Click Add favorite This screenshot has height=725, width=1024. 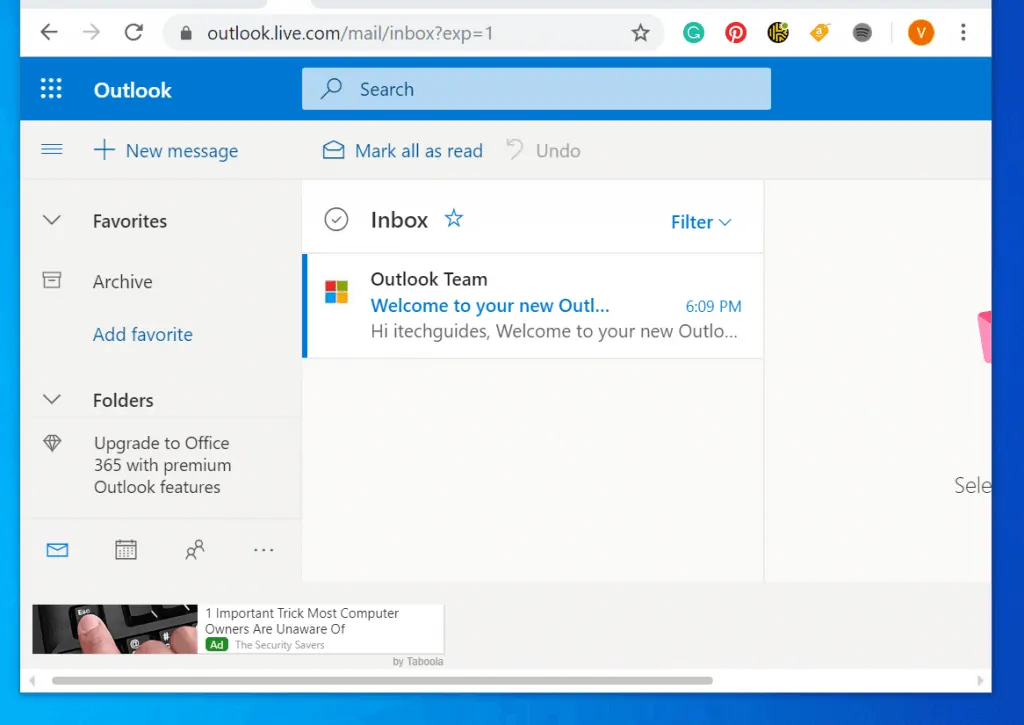coord(142,334)
